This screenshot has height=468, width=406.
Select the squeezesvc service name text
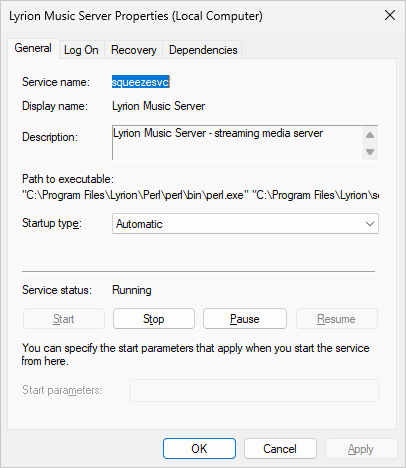point(141,82)
